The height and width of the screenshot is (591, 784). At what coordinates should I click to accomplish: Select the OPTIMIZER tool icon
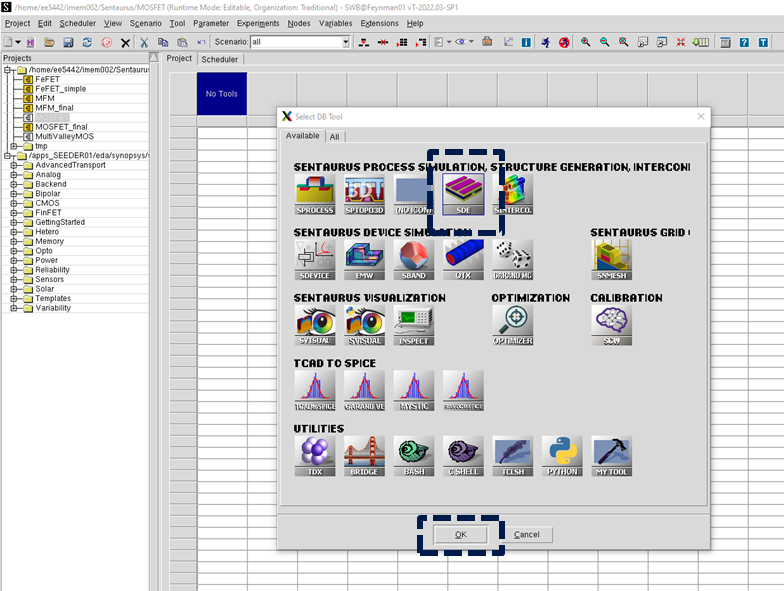(512, 324)
